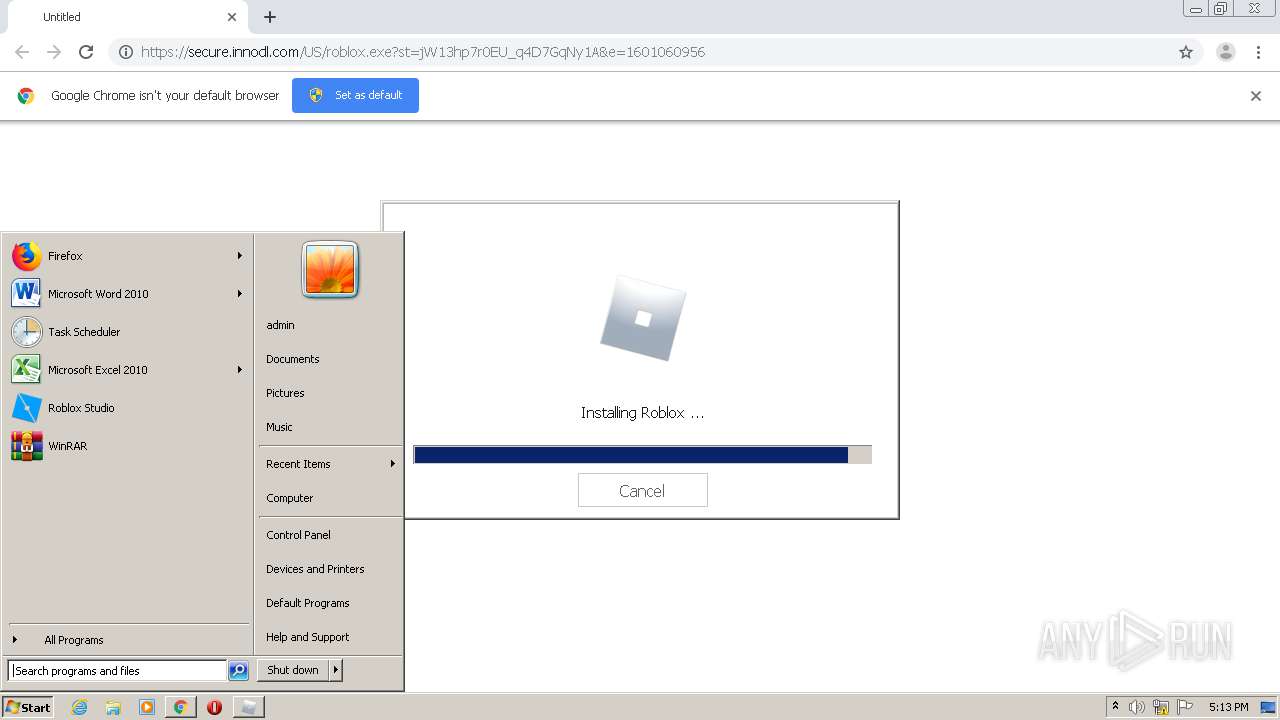The height and width of the screenshot is (720, 1280).
Task: Focus the Search programs and files box
Action: [x=117, y=671]
